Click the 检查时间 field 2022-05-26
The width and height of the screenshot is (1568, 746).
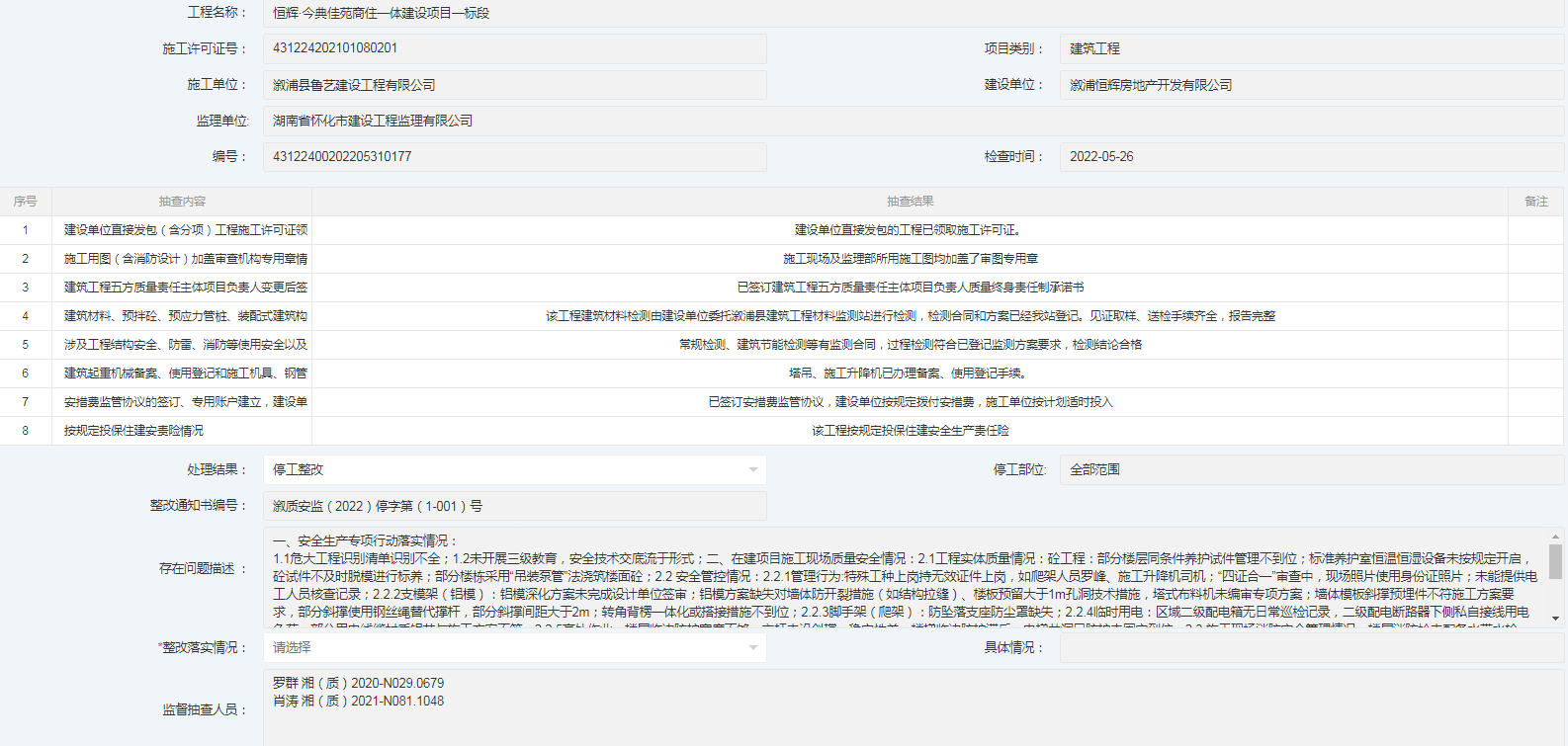click(x=1312, y=157)
